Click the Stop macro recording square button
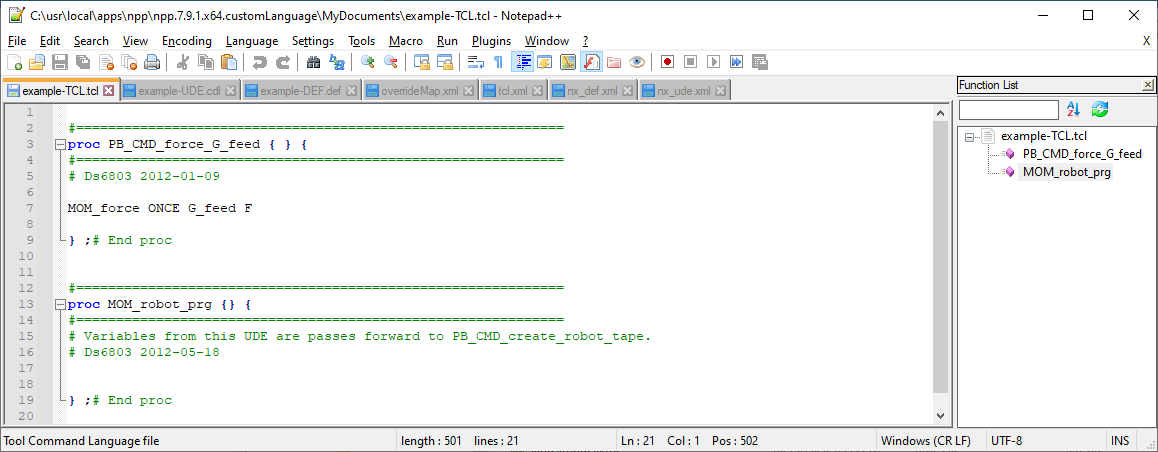This screenshot has height=452, width=1158. click(690, 62)
